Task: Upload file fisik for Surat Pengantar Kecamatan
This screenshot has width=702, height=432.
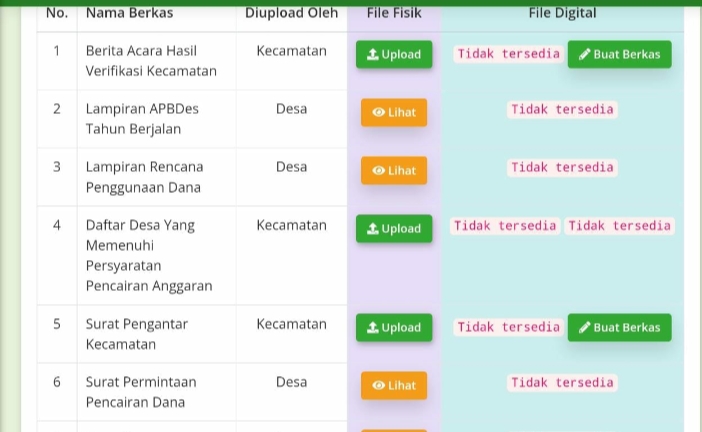Action: click(x=394, y=328)
